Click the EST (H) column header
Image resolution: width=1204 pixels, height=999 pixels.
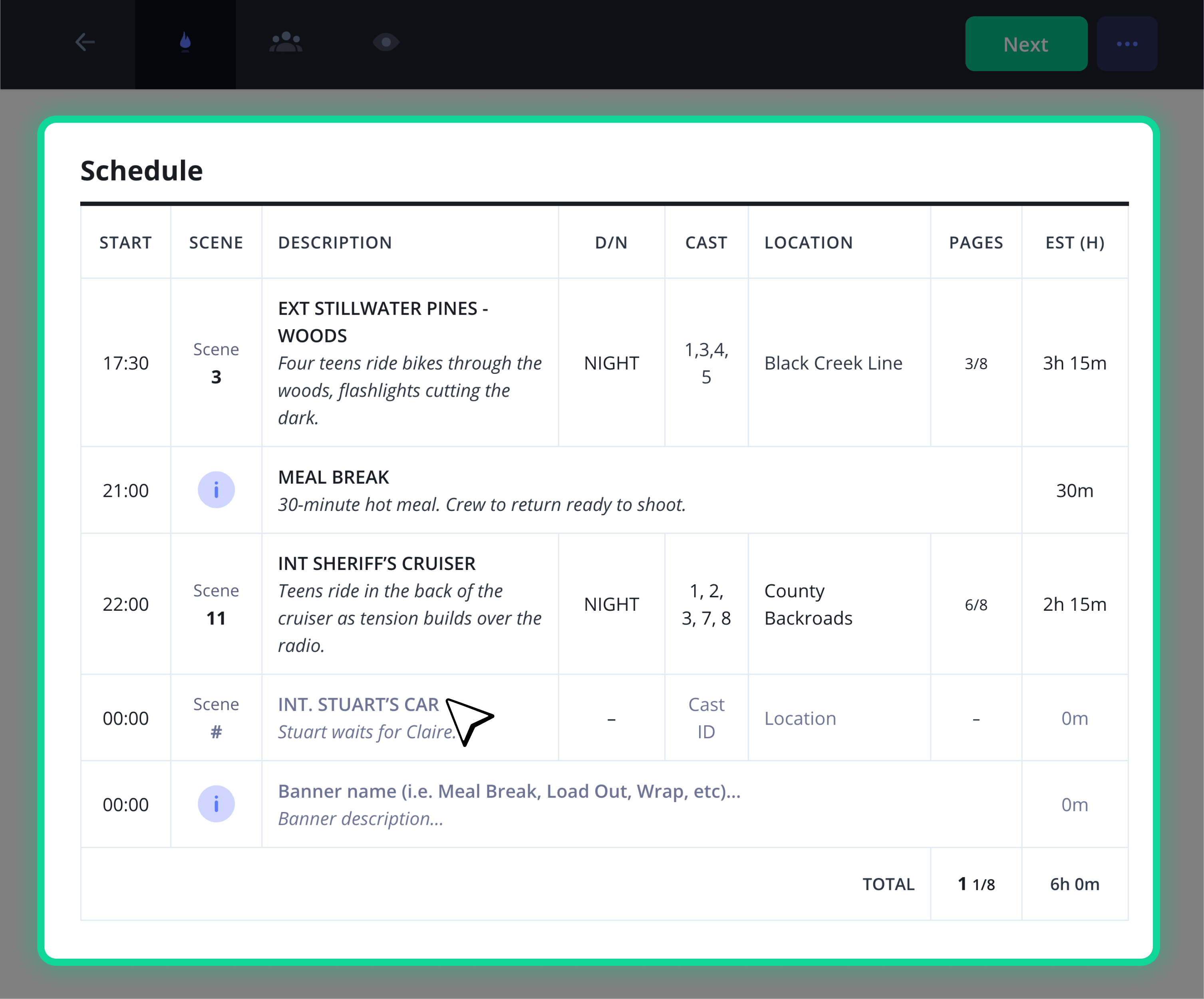[x=1075, y=242]
